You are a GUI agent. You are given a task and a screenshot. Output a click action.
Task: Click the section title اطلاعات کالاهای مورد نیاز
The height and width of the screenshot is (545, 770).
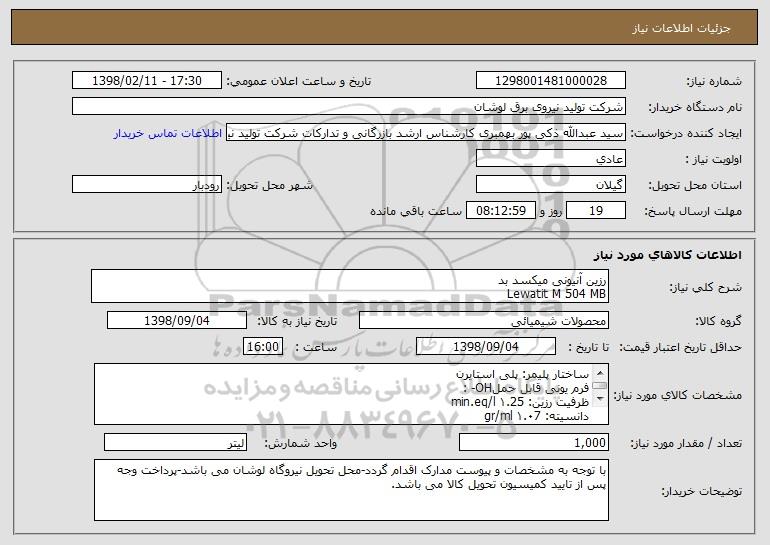click(667, 255)
